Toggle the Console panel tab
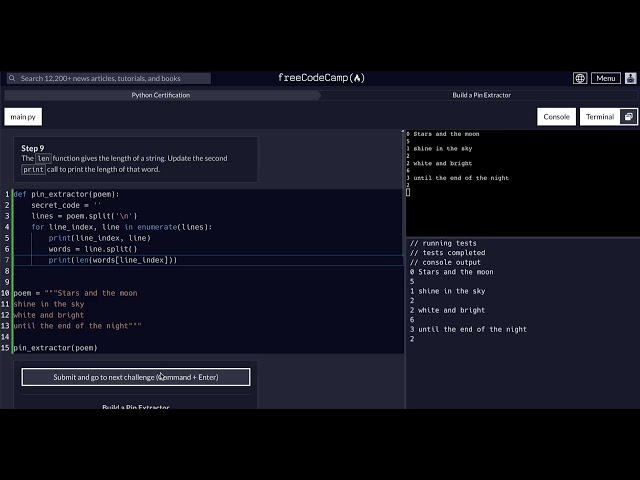Screen dimensions: 640x480 (556, 117)
